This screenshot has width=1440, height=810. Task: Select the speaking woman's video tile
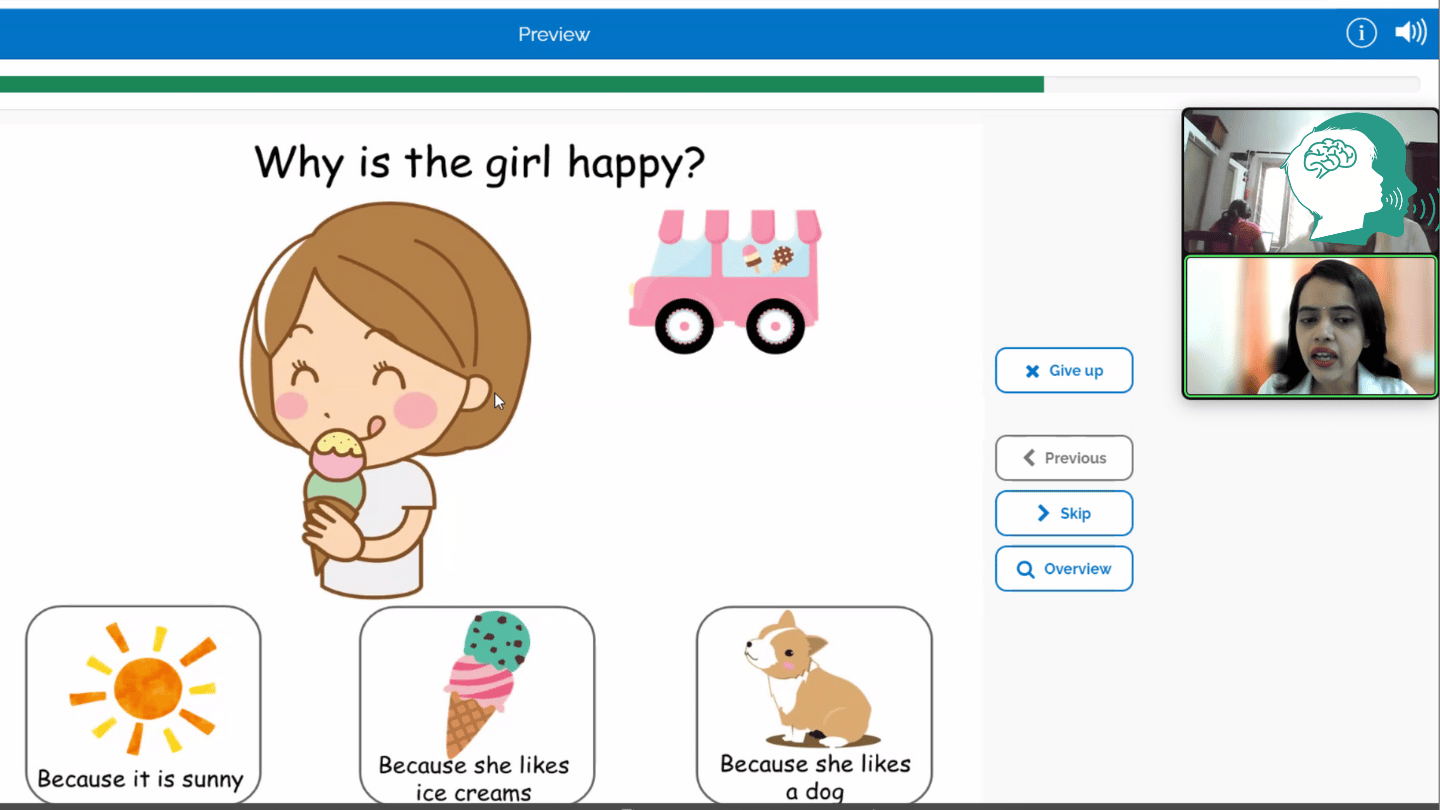point(1310,326)
